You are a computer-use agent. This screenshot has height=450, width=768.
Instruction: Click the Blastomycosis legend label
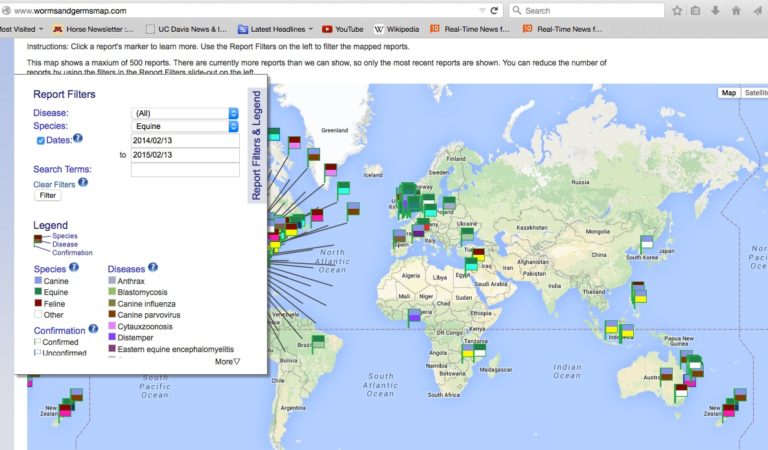coord(143,292)
